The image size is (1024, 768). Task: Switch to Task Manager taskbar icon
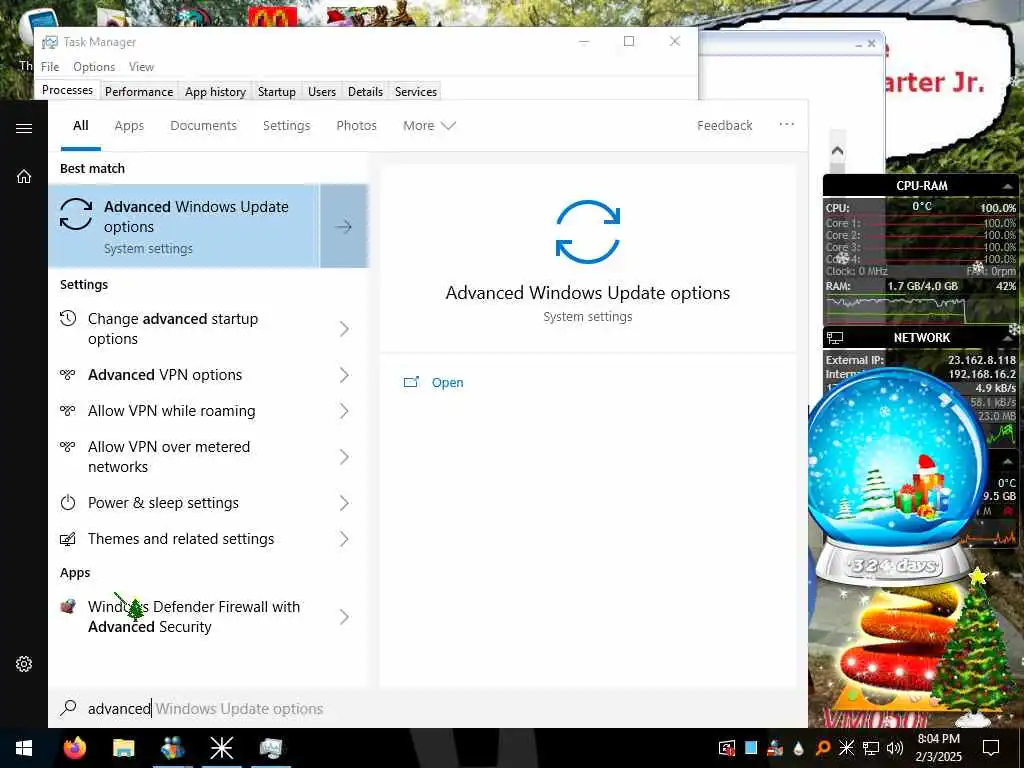pos(270,748)
